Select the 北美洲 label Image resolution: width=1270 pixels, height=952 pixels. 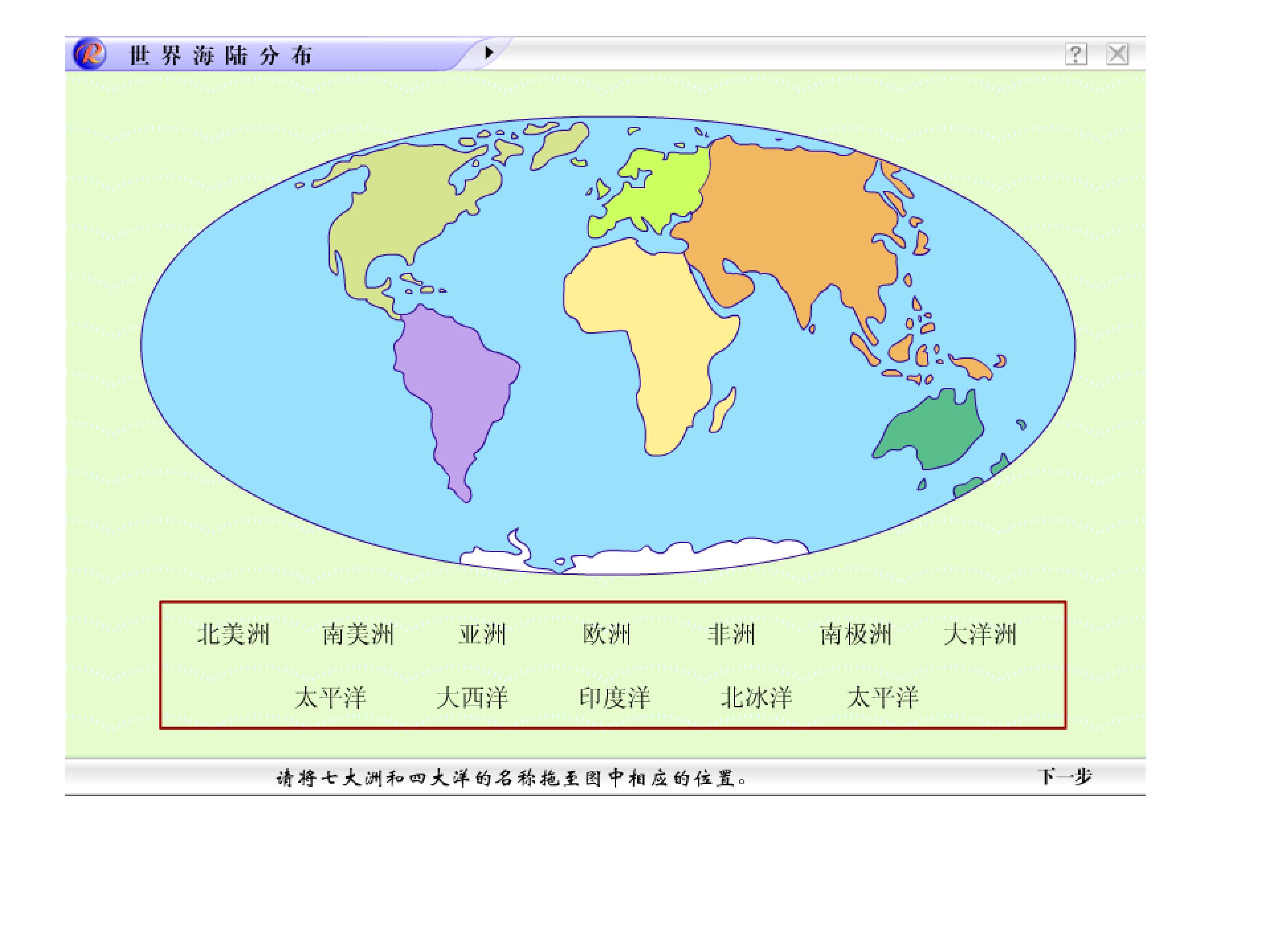[x=233, y=635]
